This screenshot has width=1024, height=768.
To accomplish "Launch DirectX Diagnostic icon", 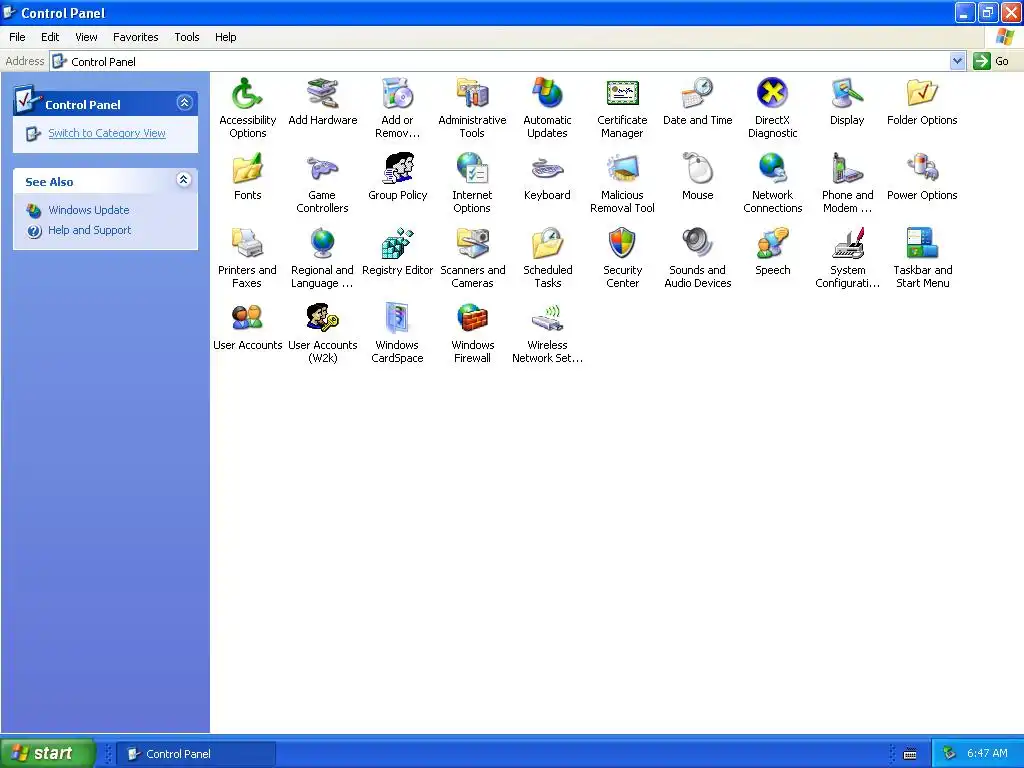I will click(773, 93).
